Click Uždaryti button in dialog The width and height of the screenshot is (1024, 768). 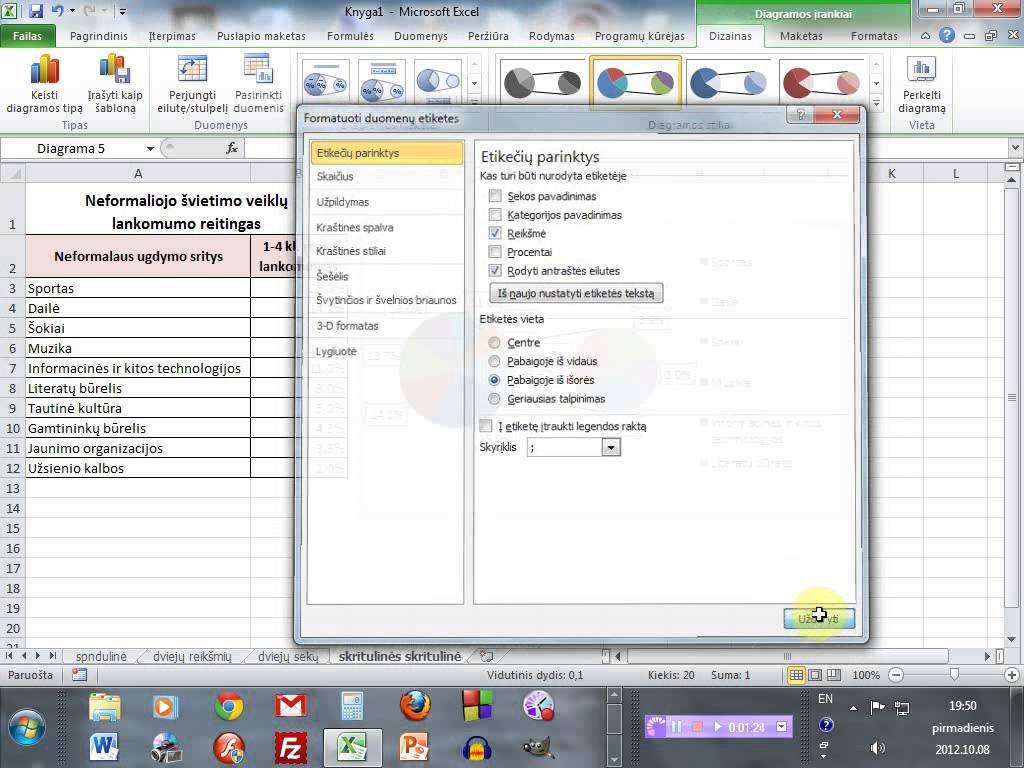(819, 618)
